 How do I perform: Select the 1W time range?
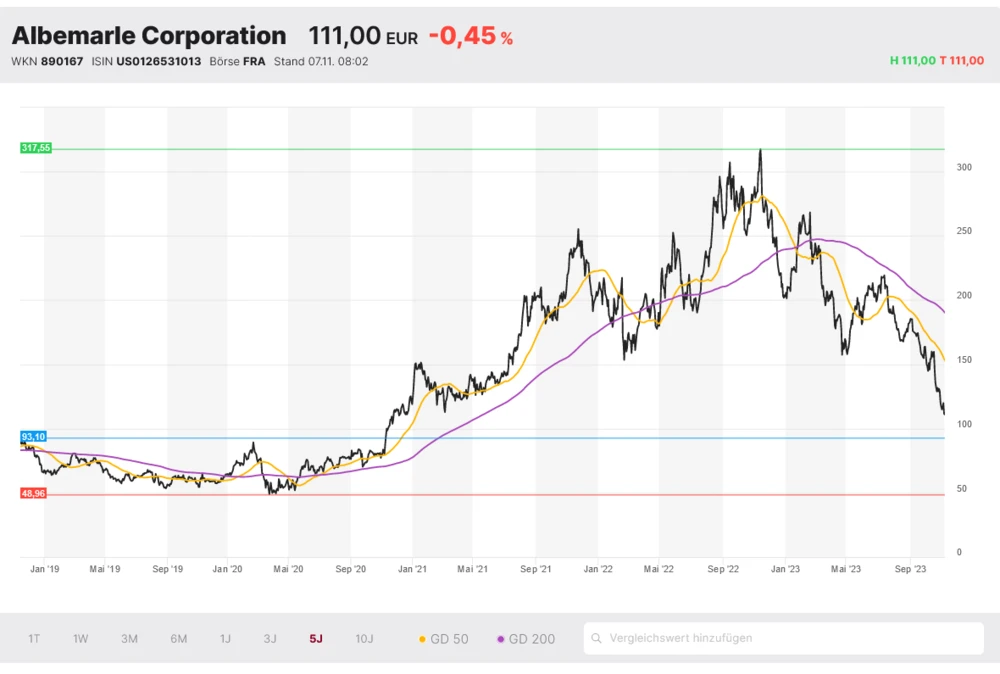(81, 639)
